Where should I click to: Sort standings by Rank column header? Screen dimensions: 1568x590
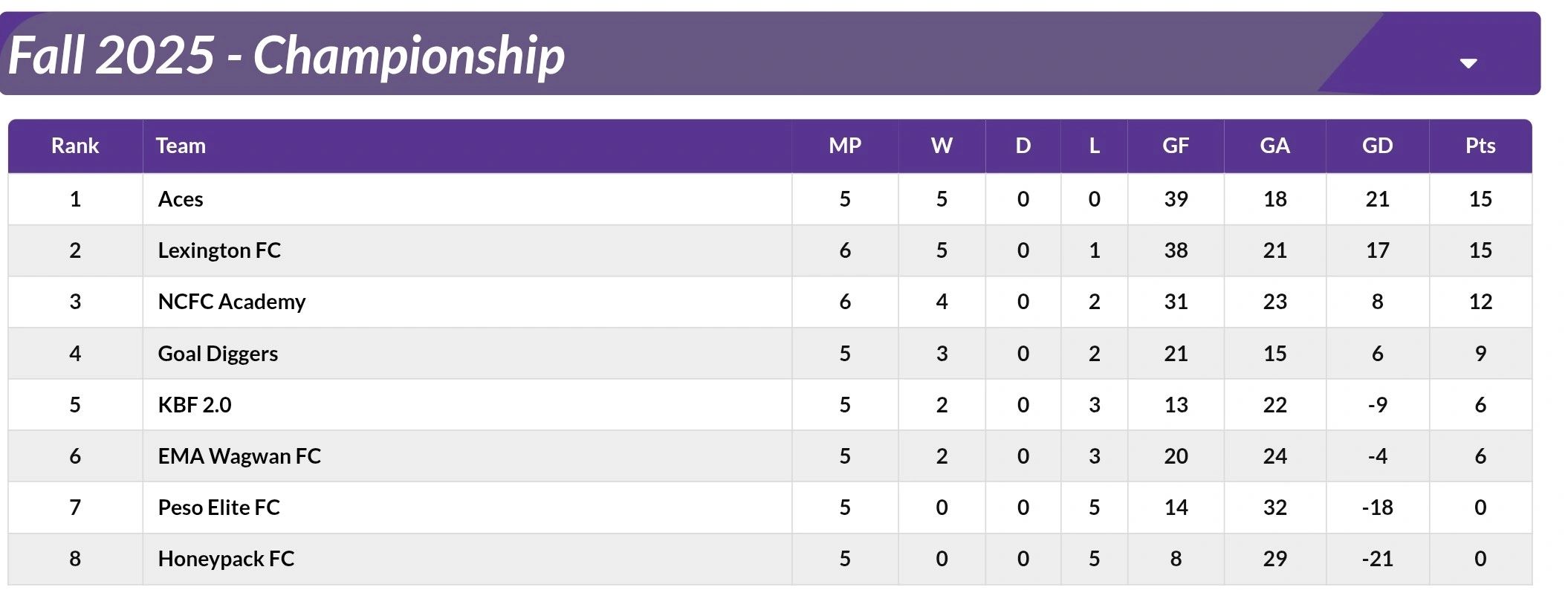pos(75,146)
